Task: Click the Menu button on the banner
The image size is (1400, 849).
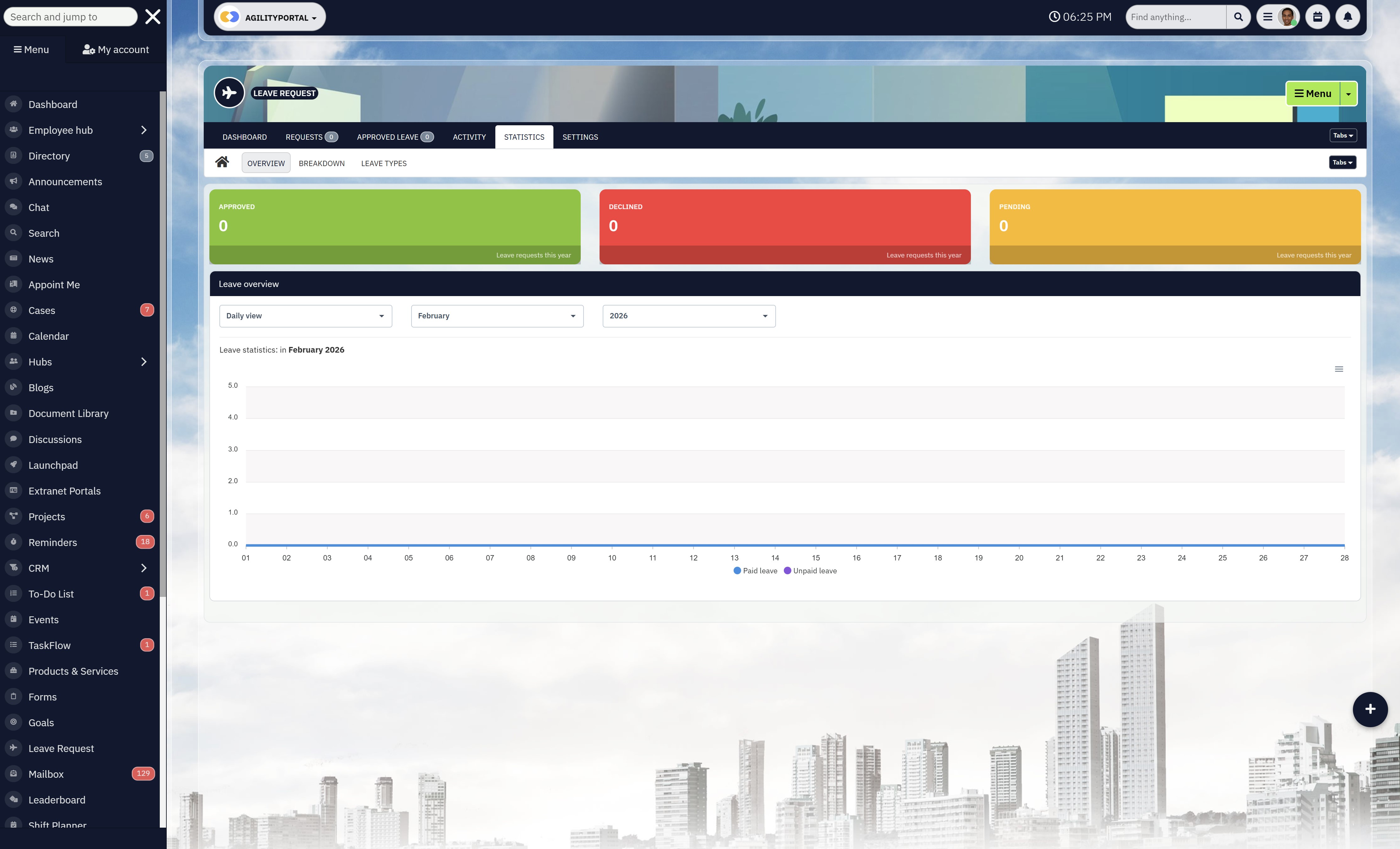Action: [1313, 93]
